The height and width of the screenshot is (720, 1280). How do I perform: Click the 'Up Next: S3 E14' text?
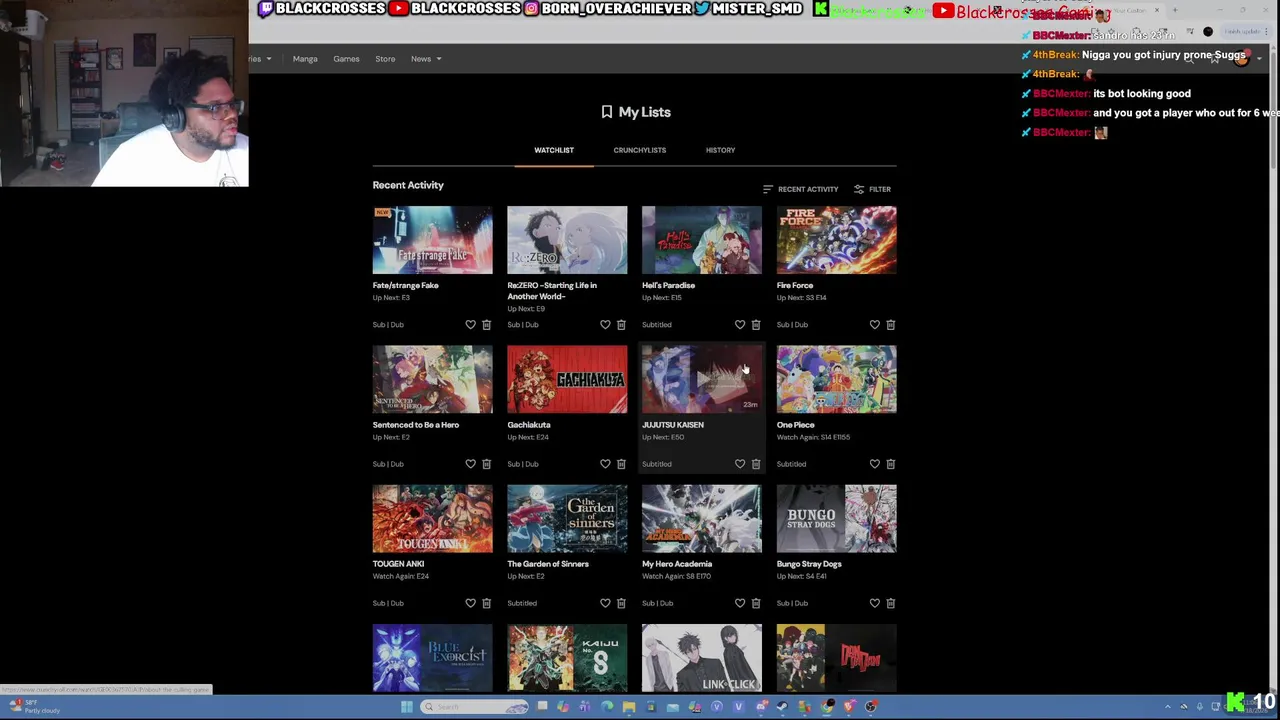[x=802, y=298]
